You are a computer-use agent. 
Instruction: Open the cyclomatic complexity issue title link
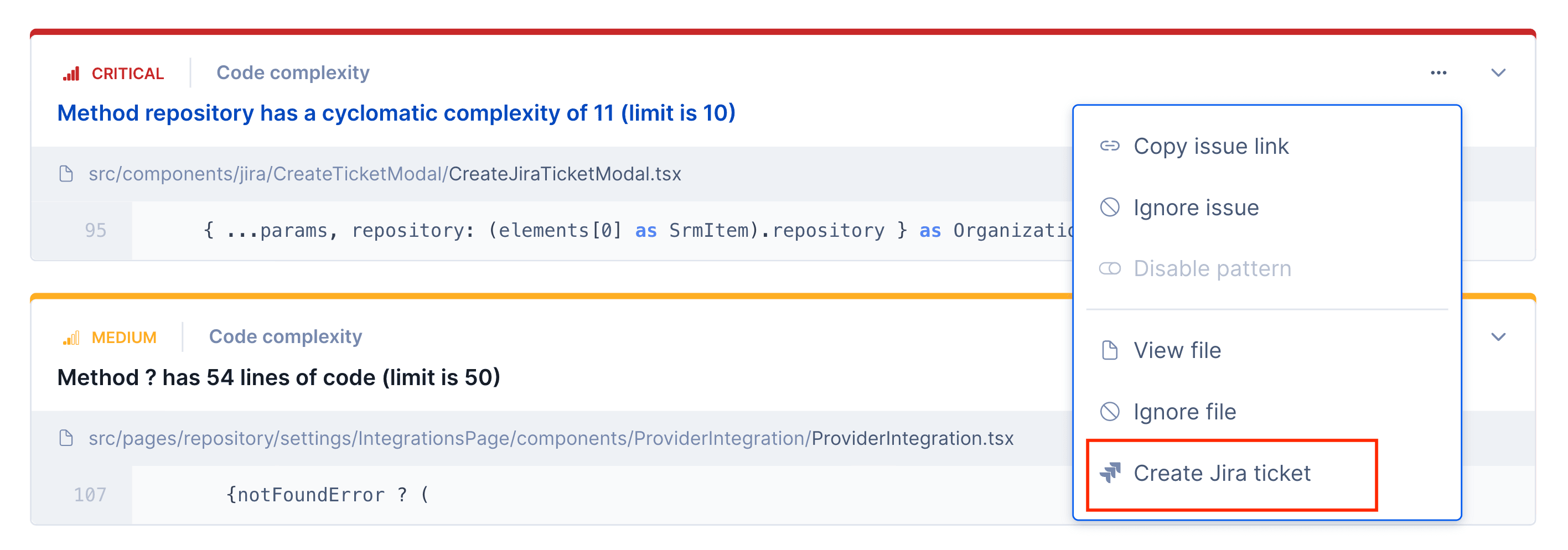click(x=396, y=113)
